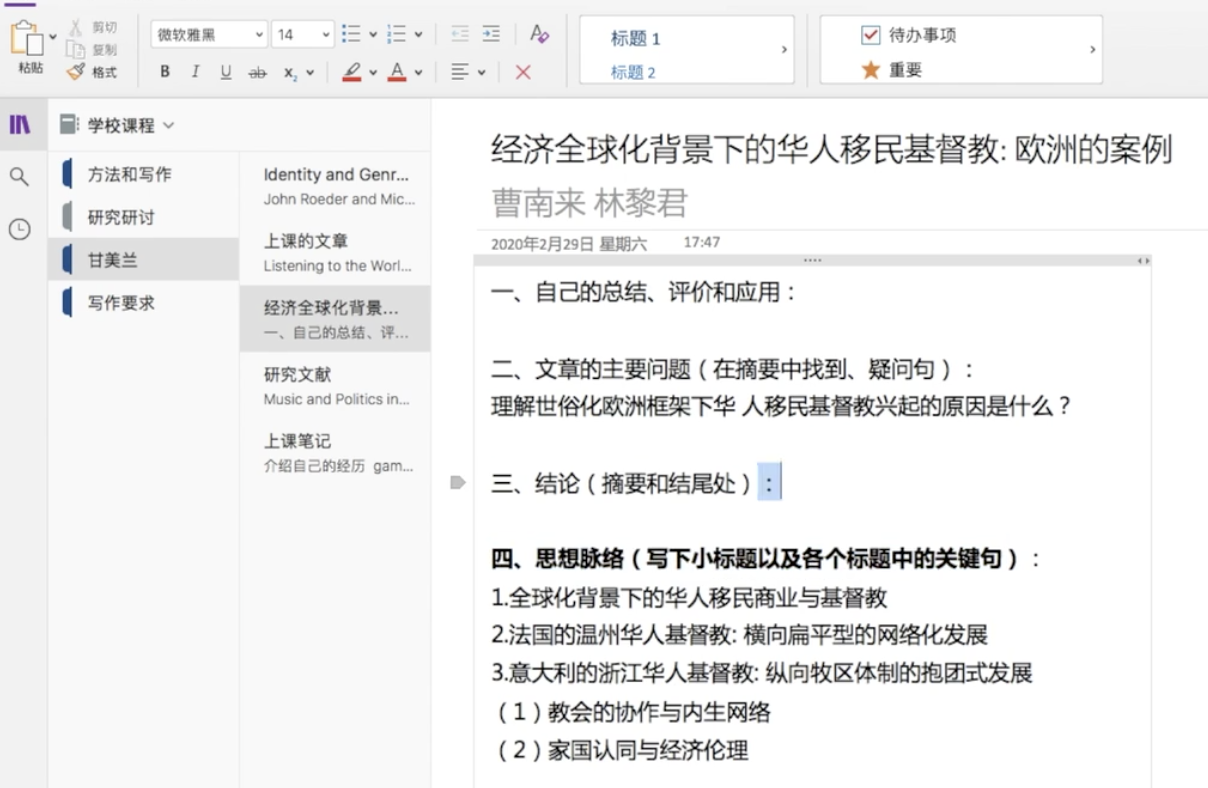Click the note container width arrows handle

pyautogui.click(x=1143, y=261)
